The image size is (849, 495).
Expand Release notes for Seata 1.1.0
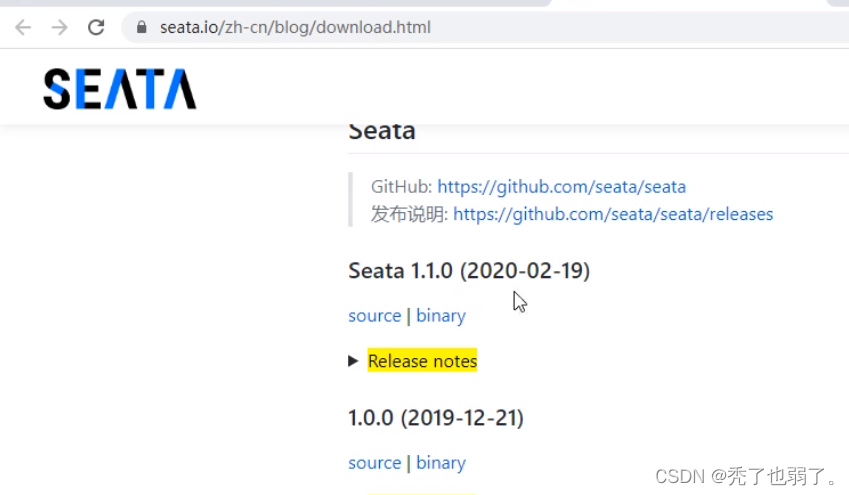click(353, 361)
